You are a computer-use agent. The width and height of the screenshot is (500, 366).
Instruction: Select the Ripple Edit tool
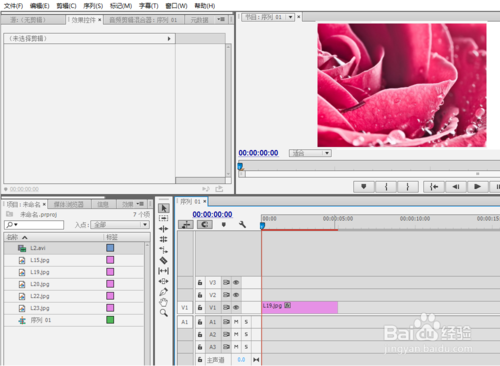pyautogui.click(x=163, y=229)
